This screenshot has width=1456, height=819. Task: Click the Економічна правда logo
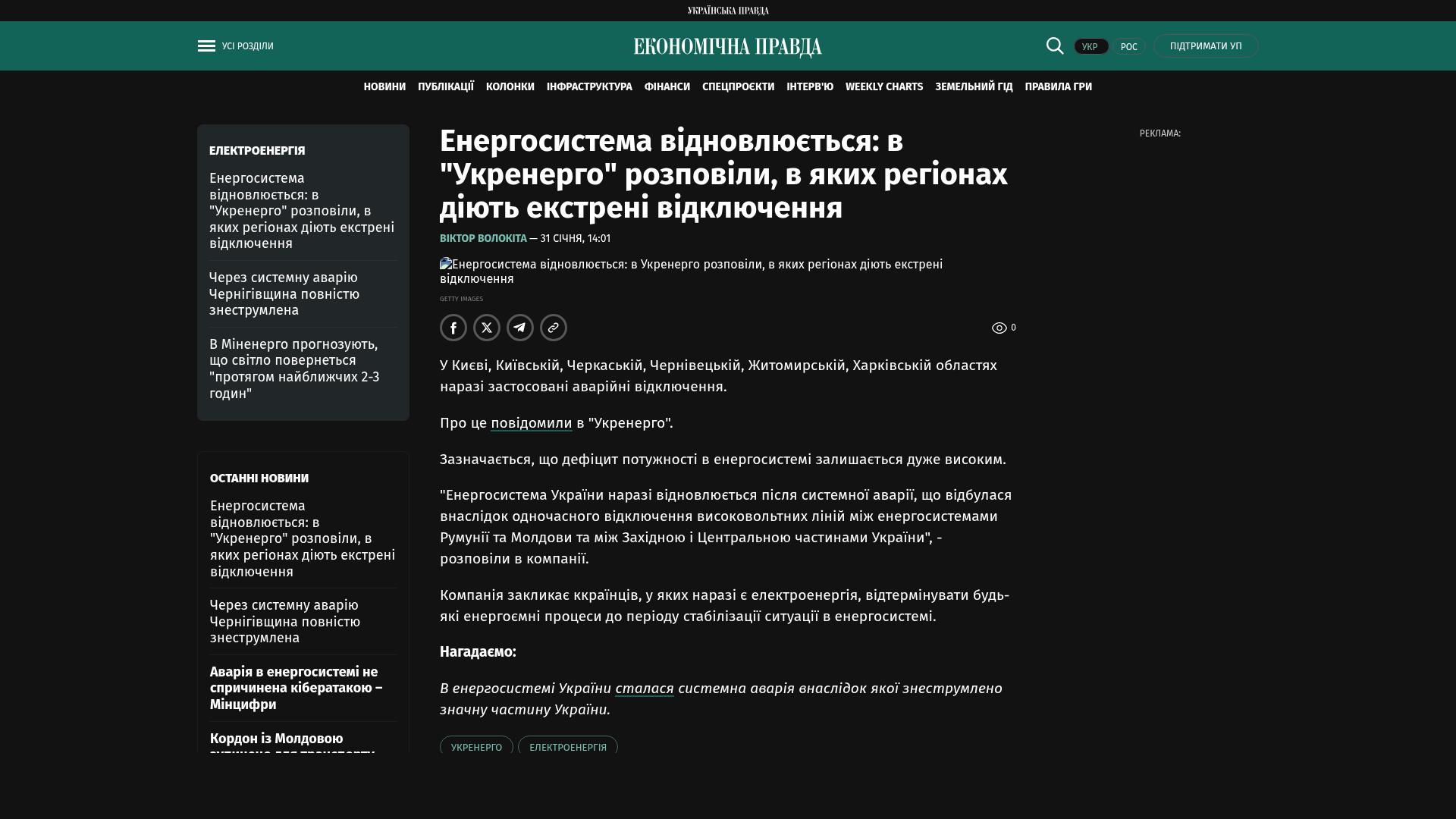pos(728,47)
